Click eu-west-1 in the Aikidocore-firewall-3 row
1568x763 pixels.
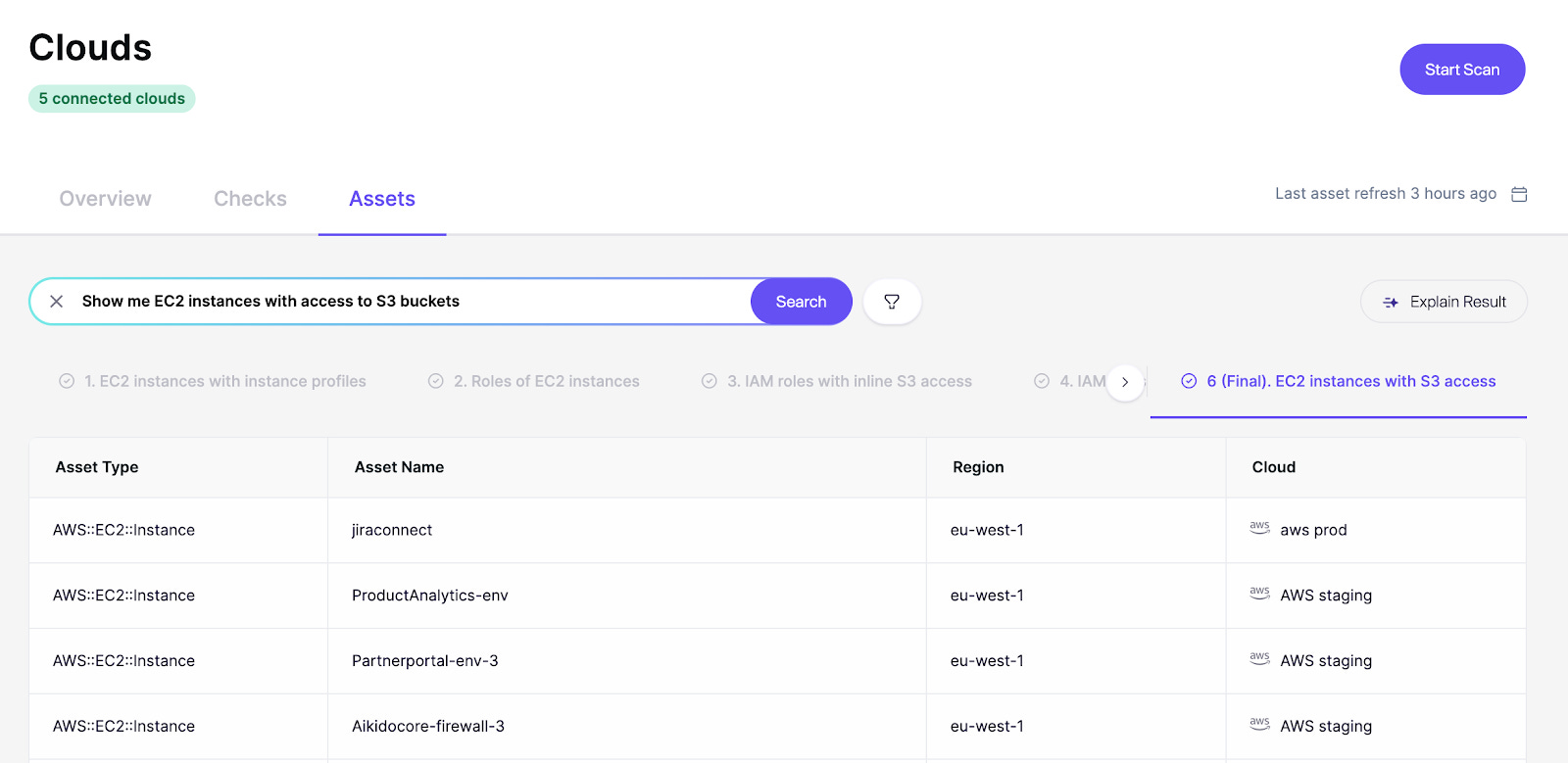pos(987,727)
